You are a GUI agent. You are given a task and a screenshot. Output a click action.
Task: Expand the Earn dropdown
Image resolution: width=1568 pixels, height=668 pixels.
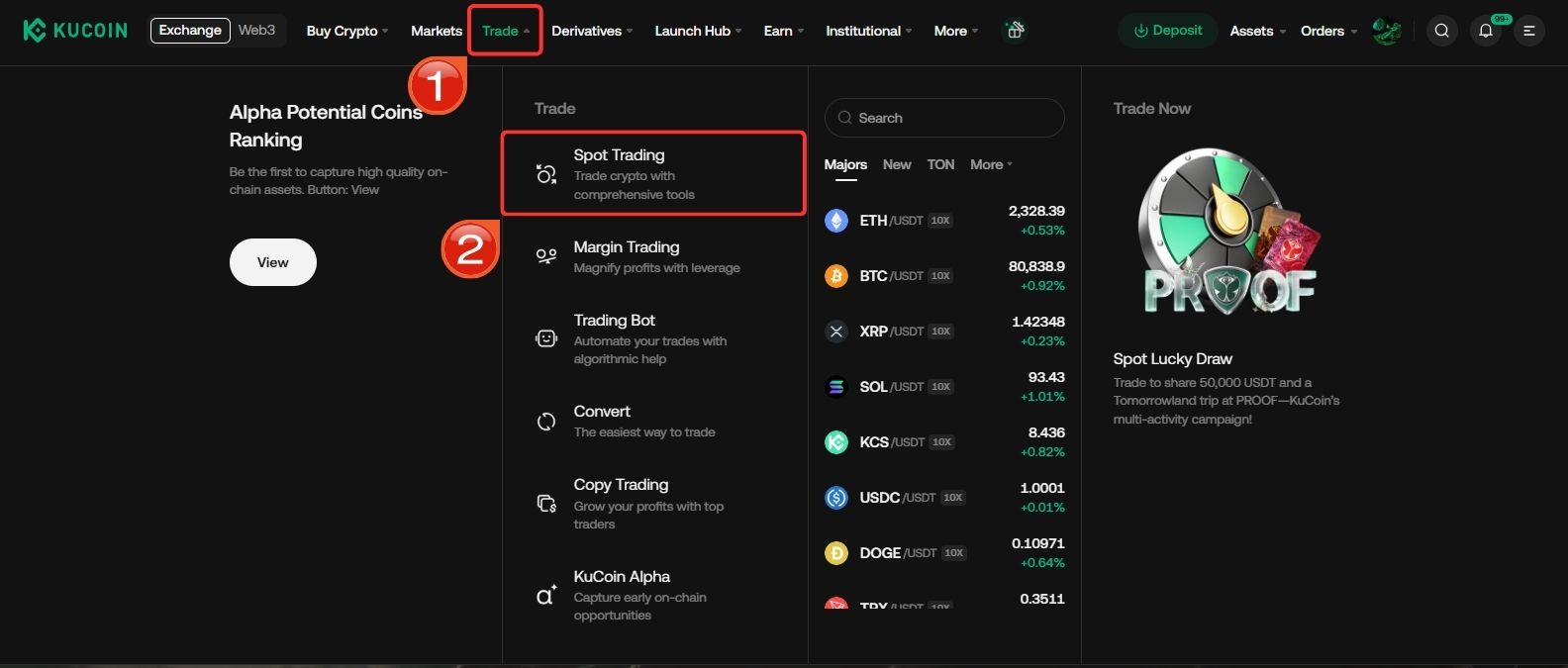click(783, 31)
